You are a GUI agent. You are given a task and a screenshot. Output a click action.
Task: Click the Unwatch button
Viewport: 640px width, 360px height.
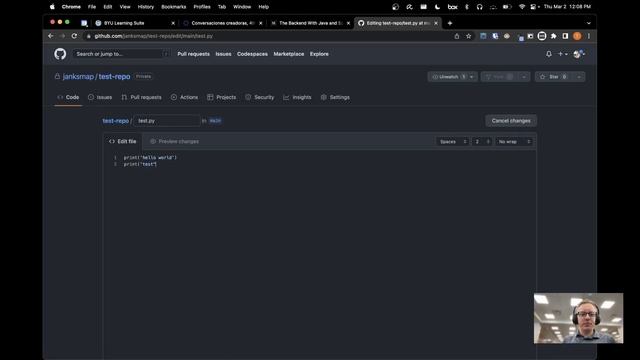[x=448, y=77]
